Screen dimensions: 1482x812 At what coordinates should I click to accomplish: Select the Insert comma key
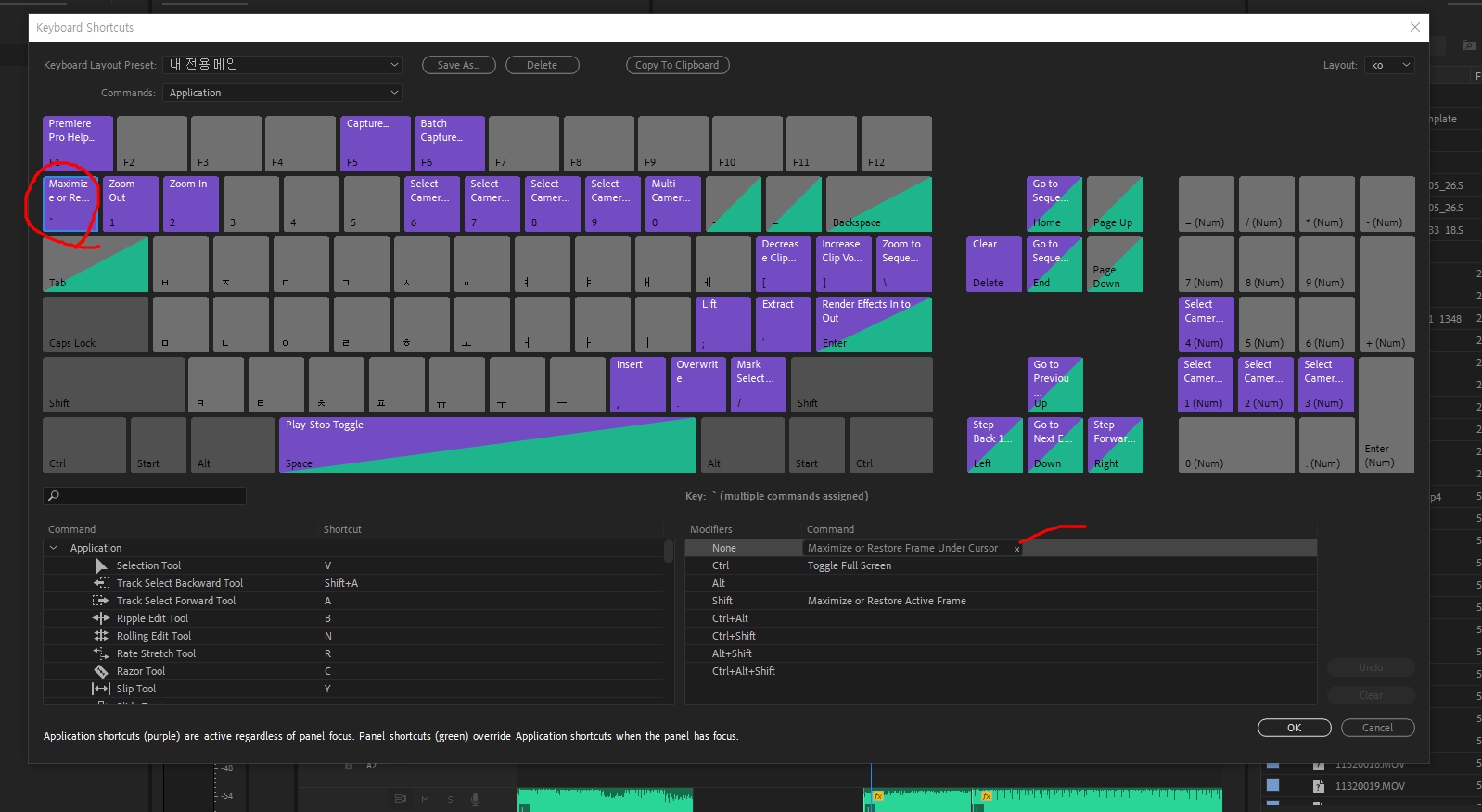638,385
